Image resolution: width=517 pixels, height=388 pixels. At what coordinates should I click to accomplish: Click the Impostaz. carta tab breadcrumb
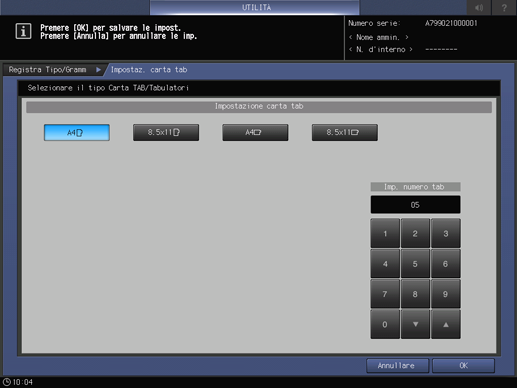click(x=149, y=70)
